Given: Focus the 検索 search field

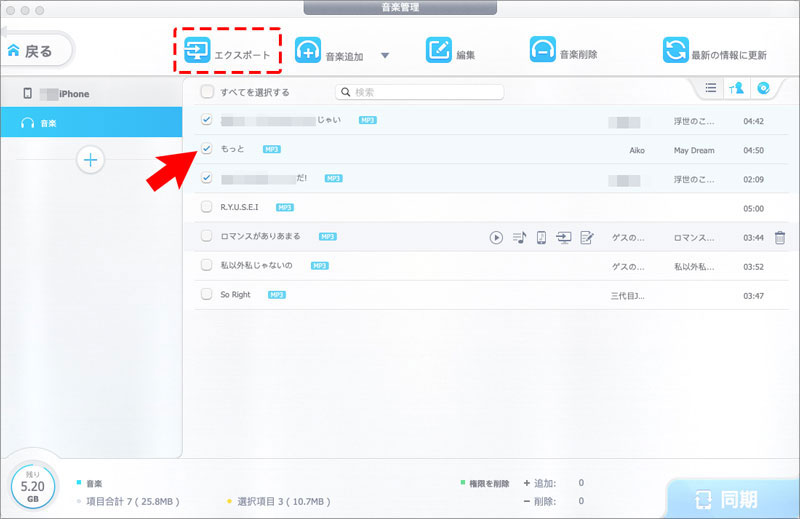Looking at the screenshot, I should tap(419, 92).
